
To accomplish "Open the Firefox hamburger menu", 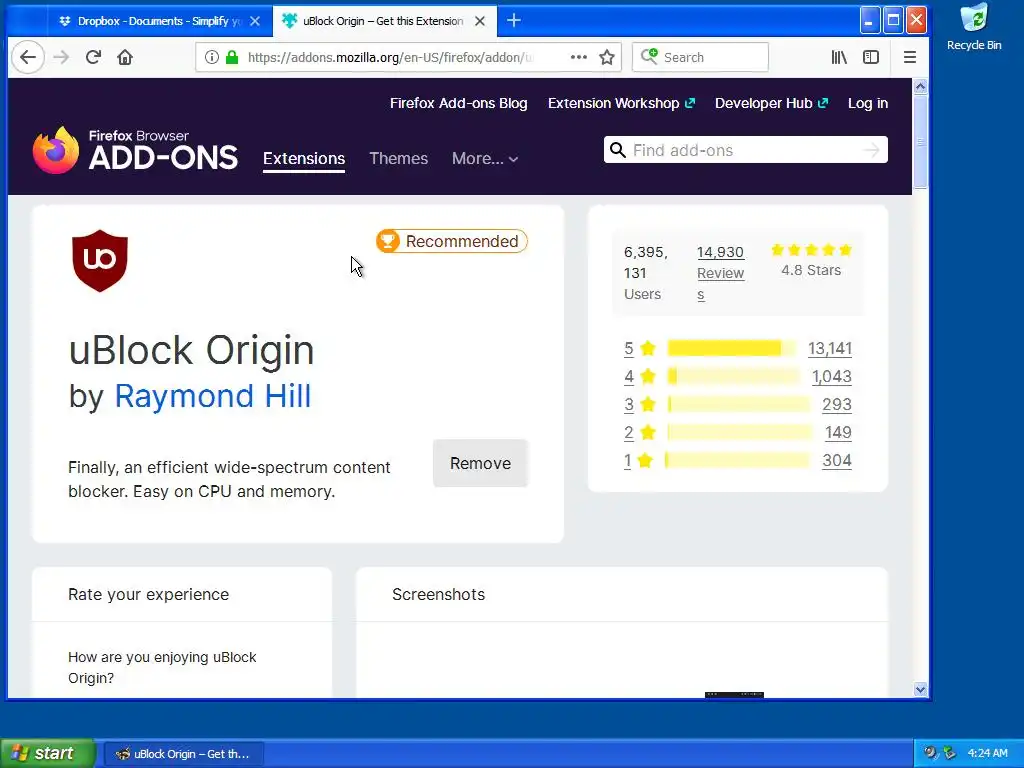I will [x=910, y=57].
